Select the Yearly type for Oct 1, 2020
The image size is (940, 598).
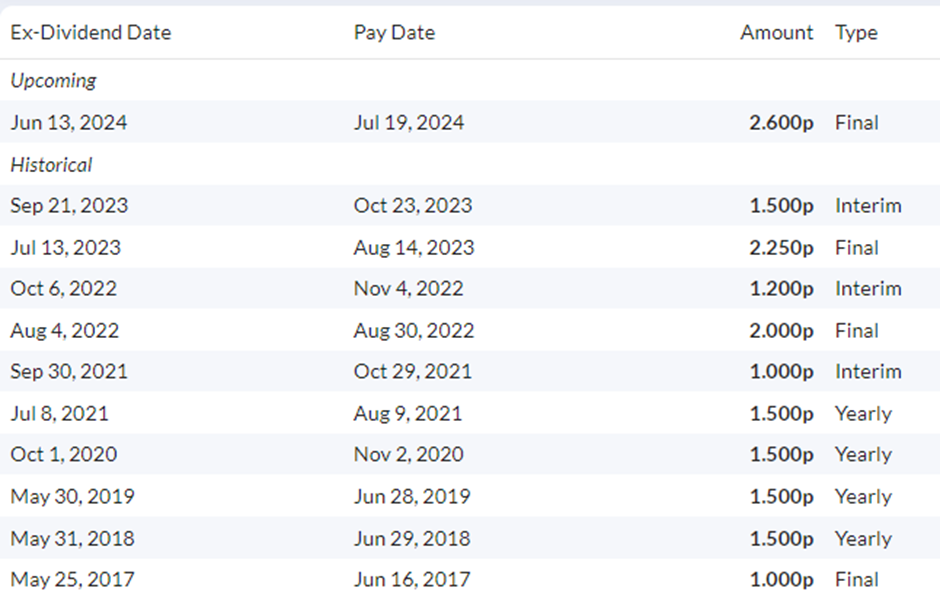tap(863, 454)
